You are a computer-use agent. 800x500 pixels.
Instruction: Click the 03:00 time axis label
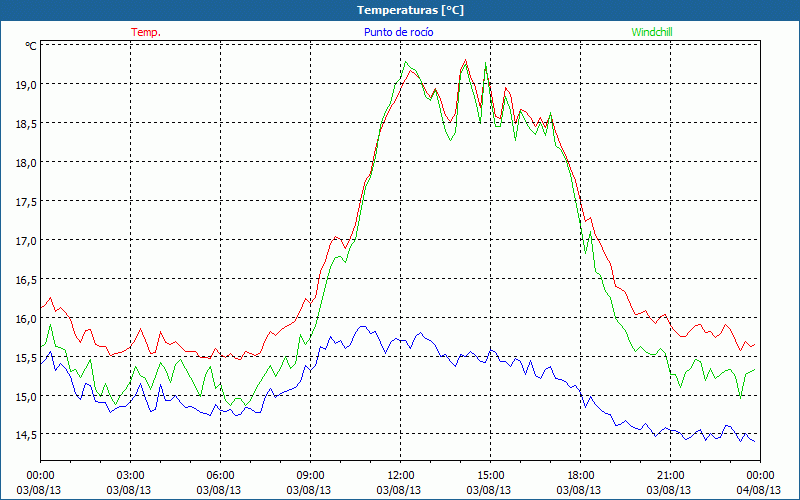131,476
